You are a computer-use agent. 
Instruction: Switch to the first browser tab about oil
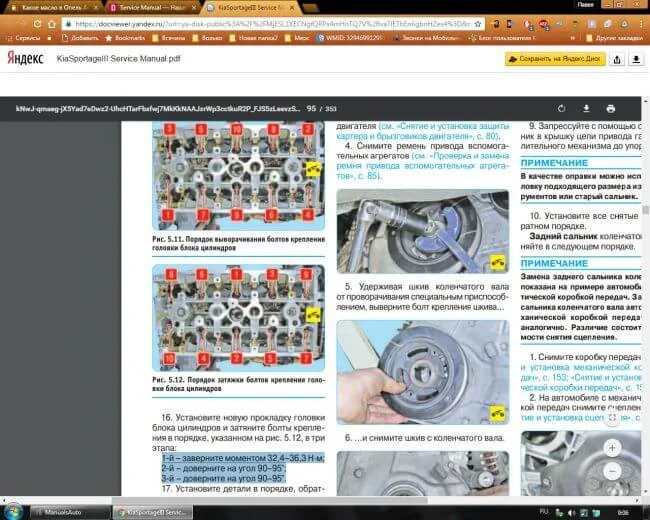[x=50, y=7]
